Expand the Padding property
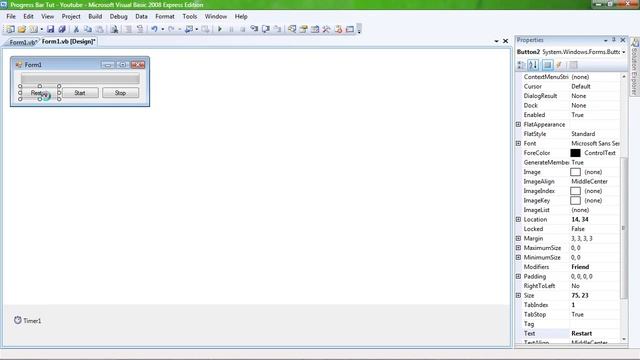The width and height of the screenshot is (640, 360). pos(518,276)
